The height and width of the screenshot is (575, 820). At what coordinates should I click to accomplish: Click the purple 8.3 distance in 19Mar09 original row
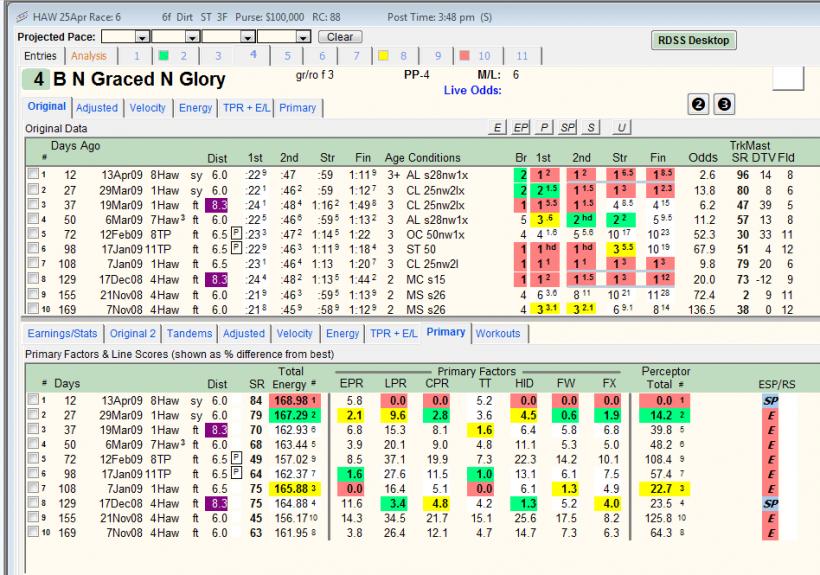pyautogui.click(x=217, y=205)
